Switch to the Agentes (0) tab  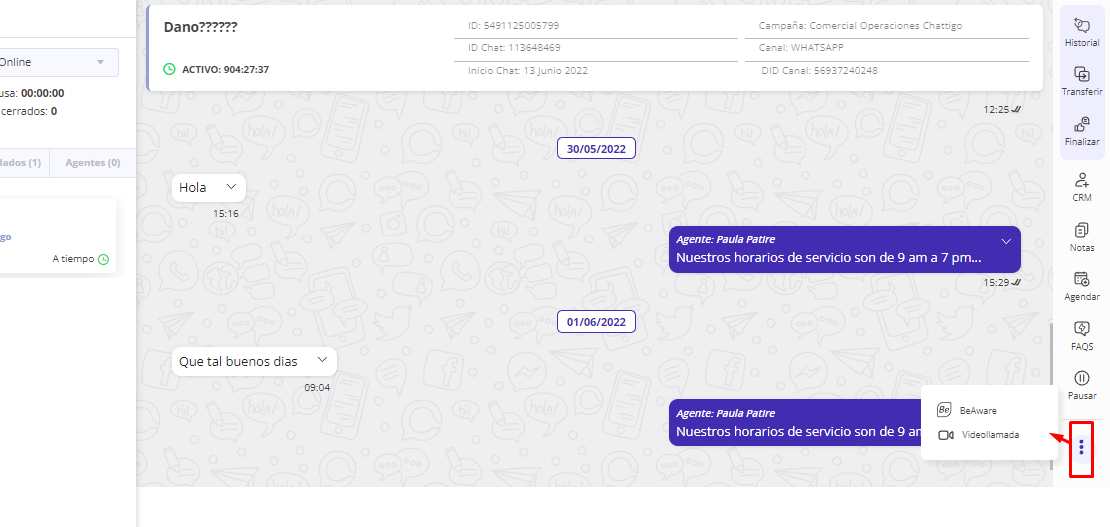coord(92,162)
